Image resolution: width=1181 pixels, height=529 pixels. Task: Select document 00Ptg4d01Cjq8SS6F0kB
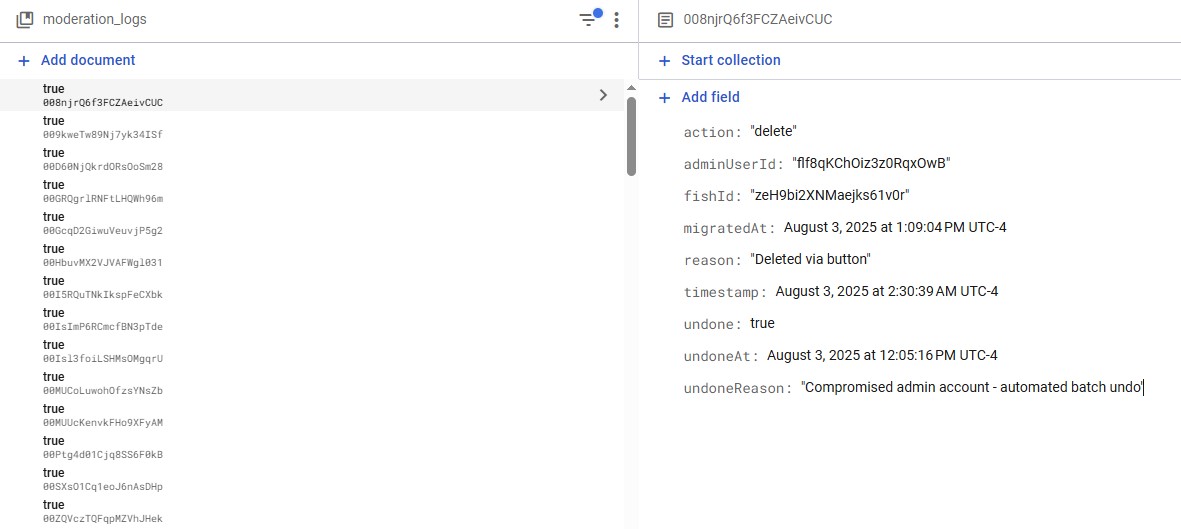[313, 448]
